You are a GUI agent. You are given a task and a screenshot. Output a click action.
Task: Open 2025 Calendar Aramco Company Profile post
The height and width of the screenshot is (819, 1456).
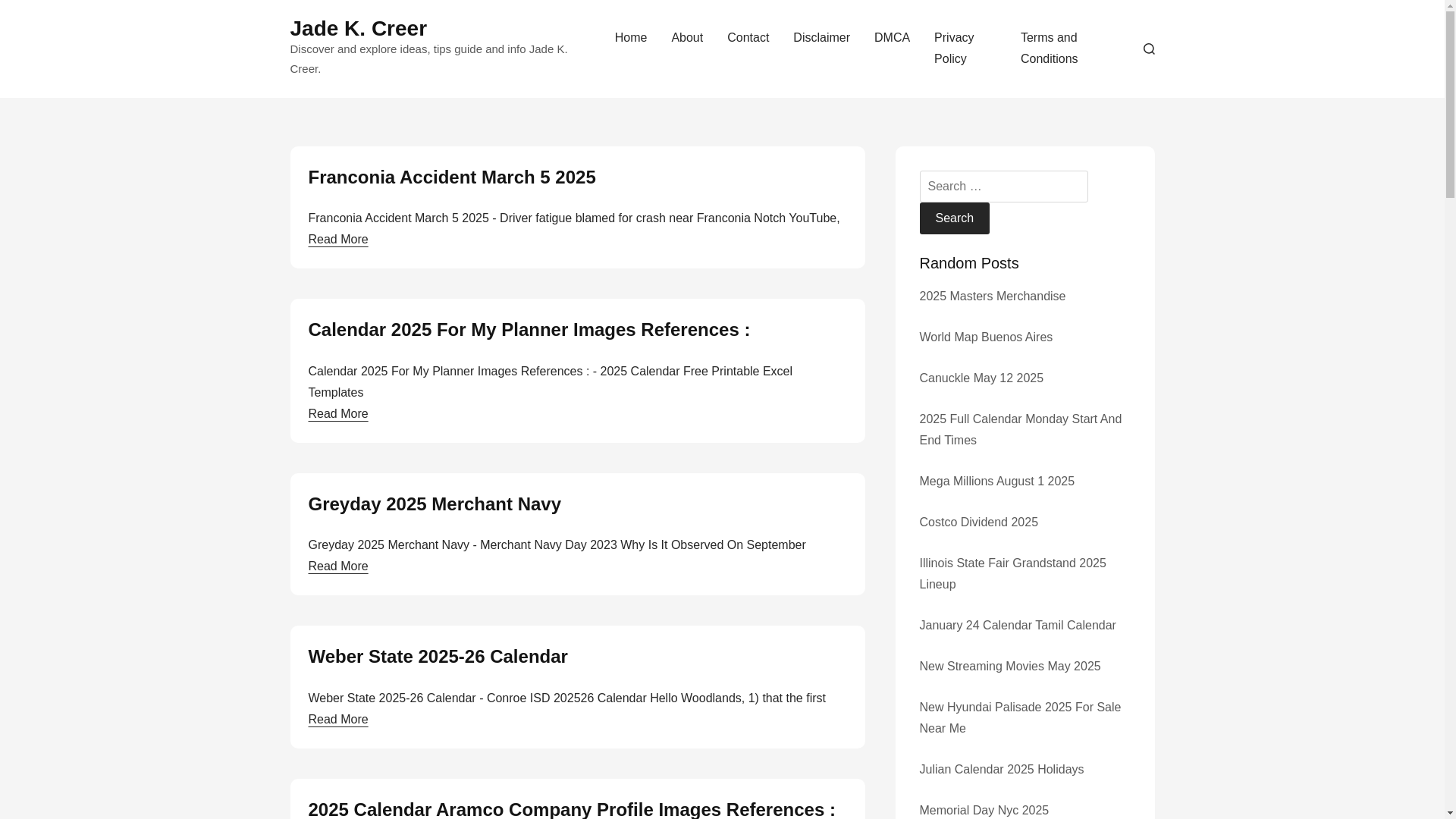click(571, 808)
